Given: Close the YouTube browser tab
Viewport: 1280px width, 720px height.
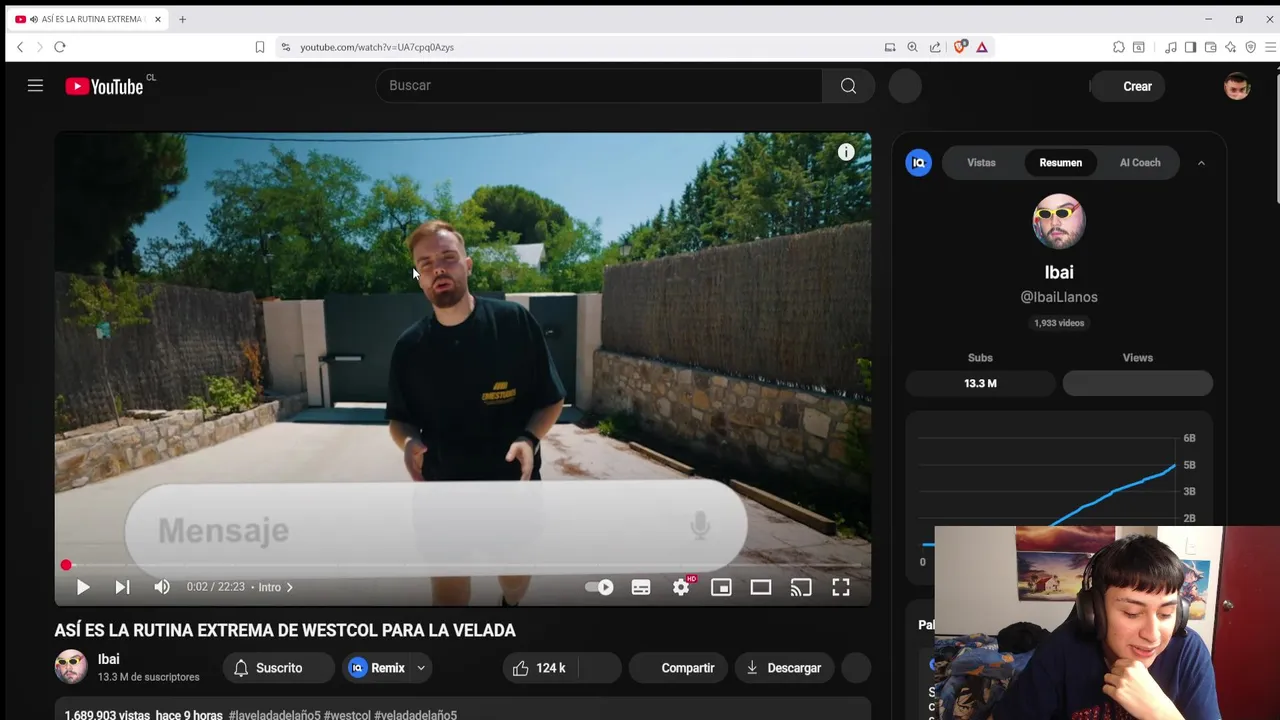Looking at the screenshot, I should click(157, 19).
